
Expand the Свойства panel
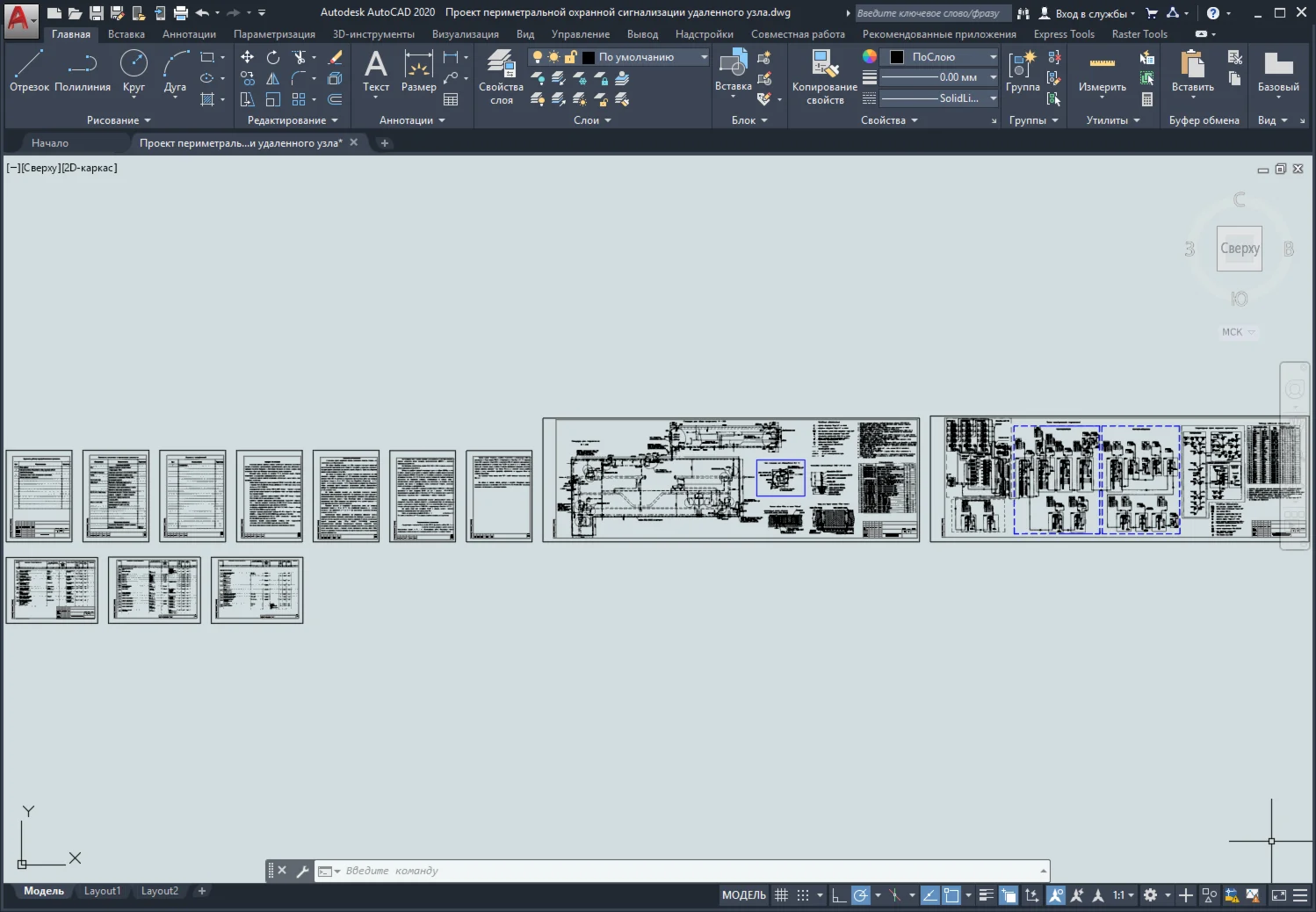tap(889, 120)
